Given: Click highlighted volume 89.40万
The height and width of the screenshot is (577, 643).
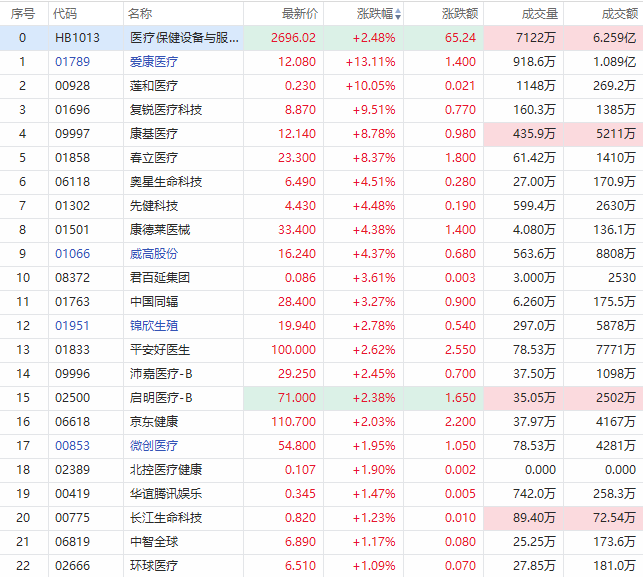Looking at the screenshot, I should [534, 518].
